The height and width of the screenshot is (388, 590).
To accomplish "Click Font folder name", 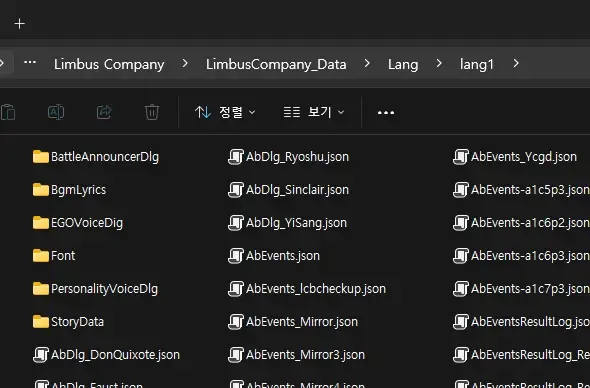I will [x=63, y=256].
